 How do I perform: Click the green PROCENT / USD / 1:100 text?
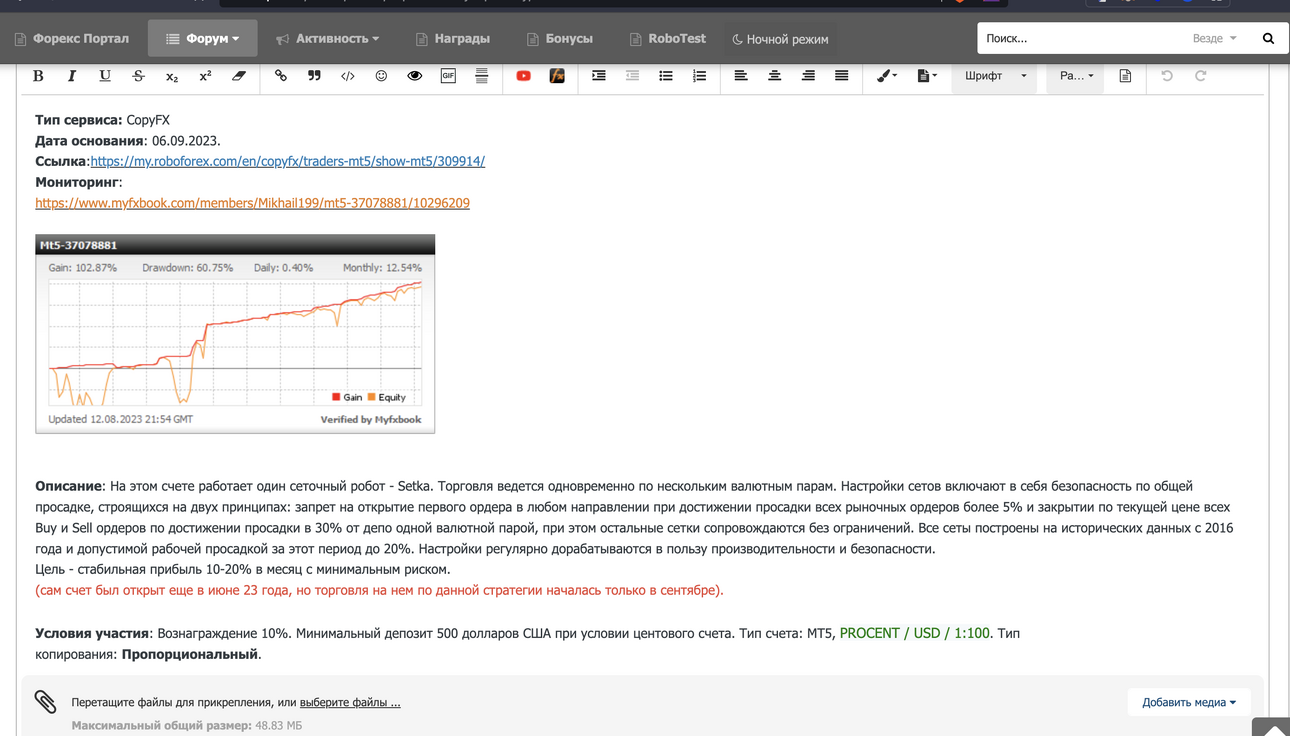[914, 633]
